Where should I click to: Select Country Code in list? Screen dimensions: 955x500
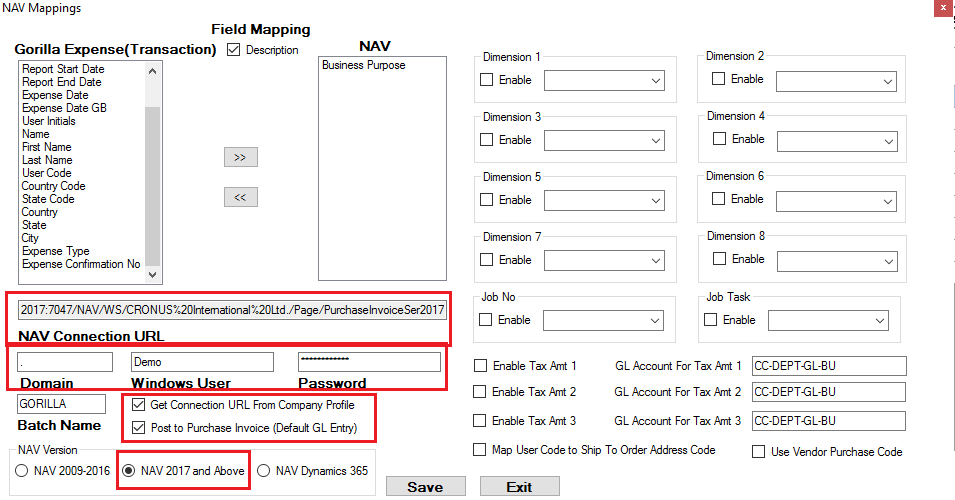click(x=54, y=186)
